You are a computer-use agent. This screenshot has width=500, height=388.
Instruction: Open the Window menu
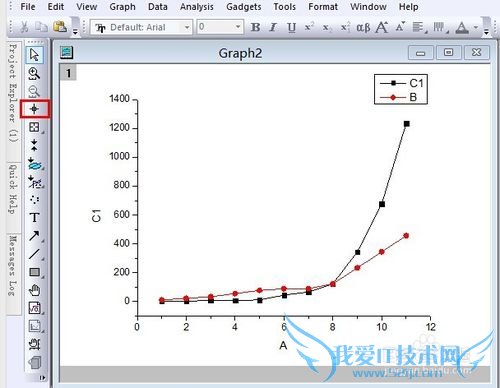[368, 6]
